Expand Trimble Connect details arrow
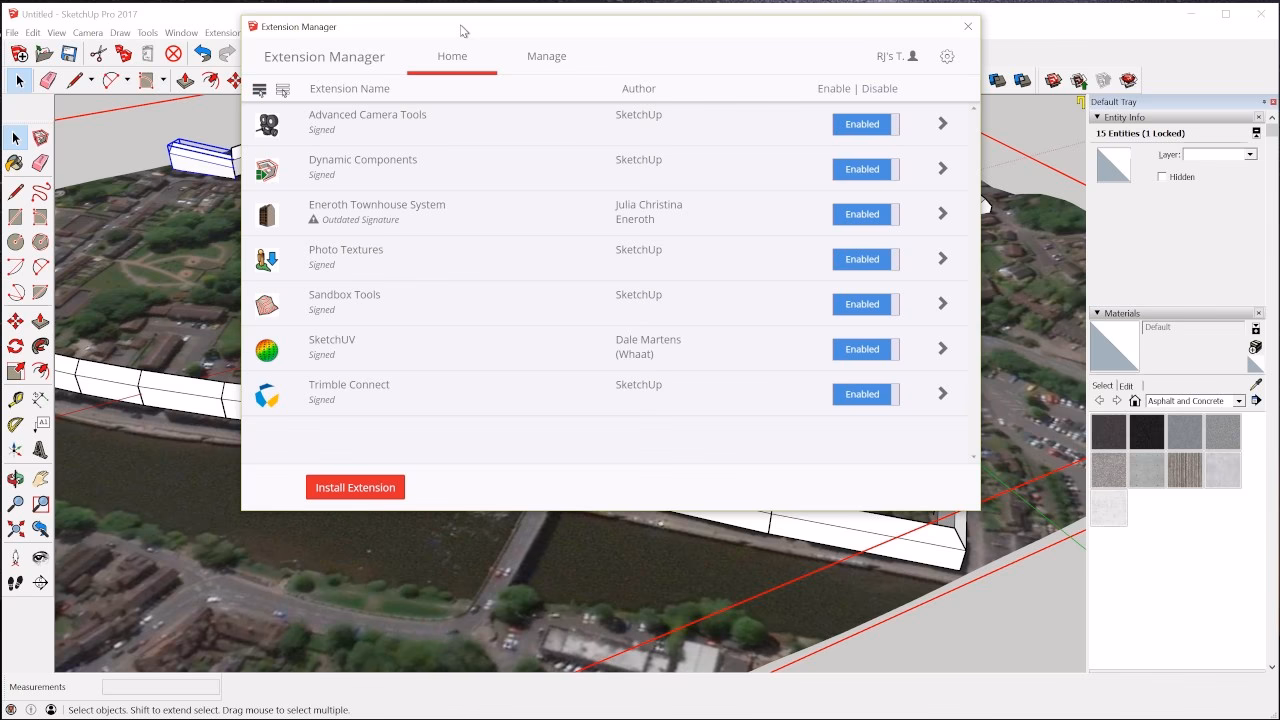The width and height of the screenshot is (1280, 720). click(942, 394)
